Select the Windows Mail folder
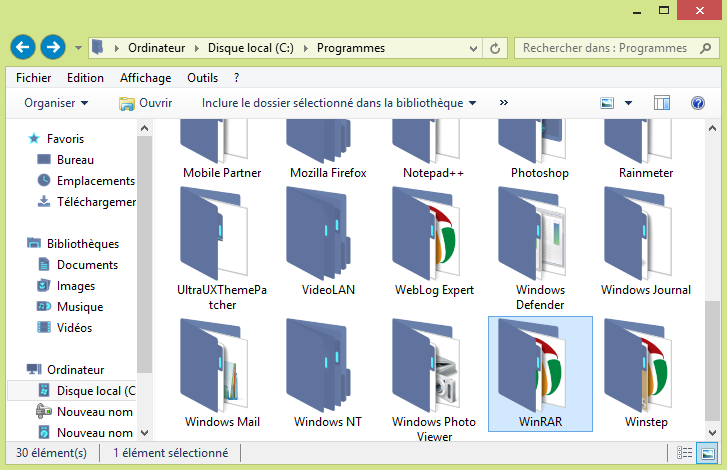The width and height of the screenshot is (727, 470). pyautogui.click(x=222, y=374)
